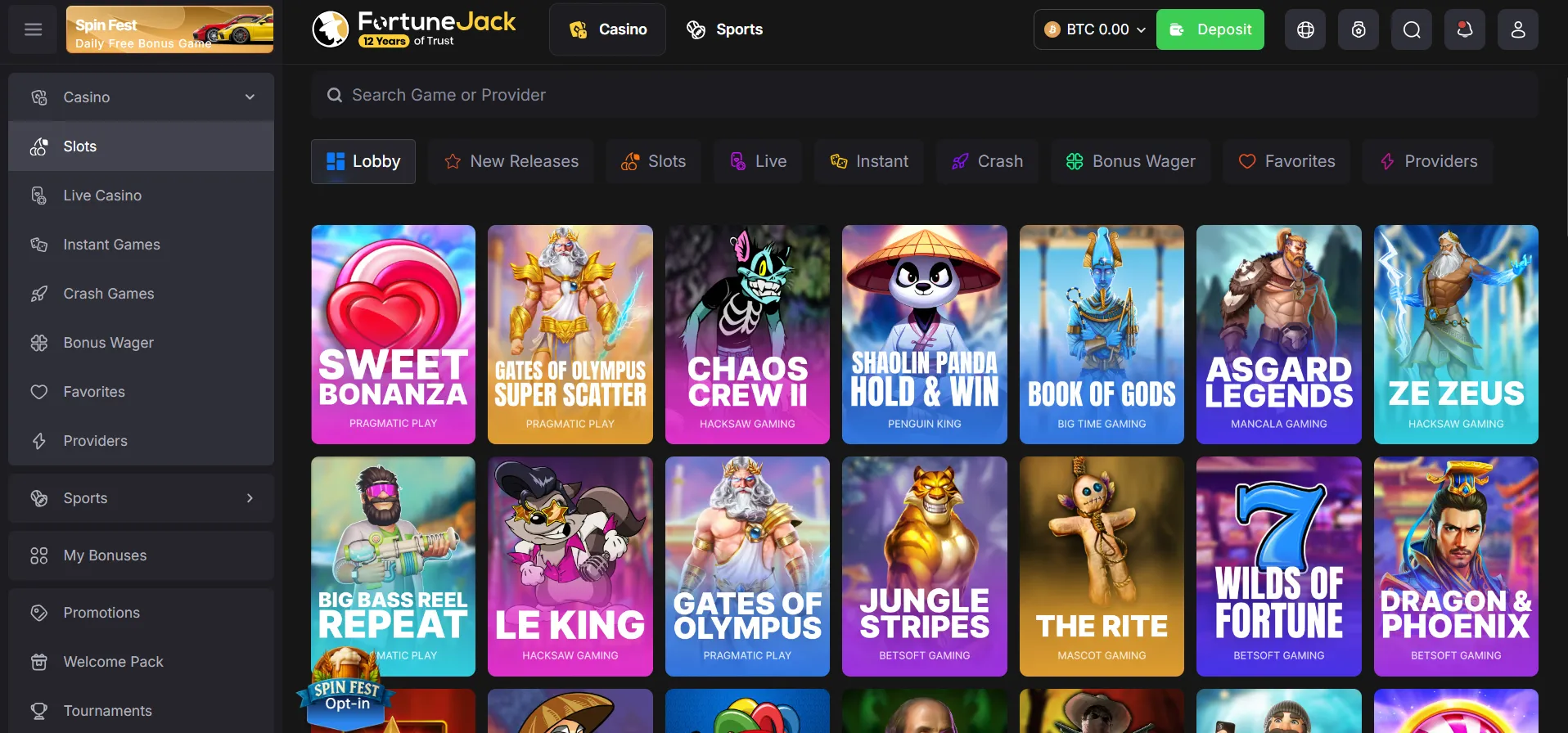
Task: Click the Live Casino sidebar icon
Action: 38,196
